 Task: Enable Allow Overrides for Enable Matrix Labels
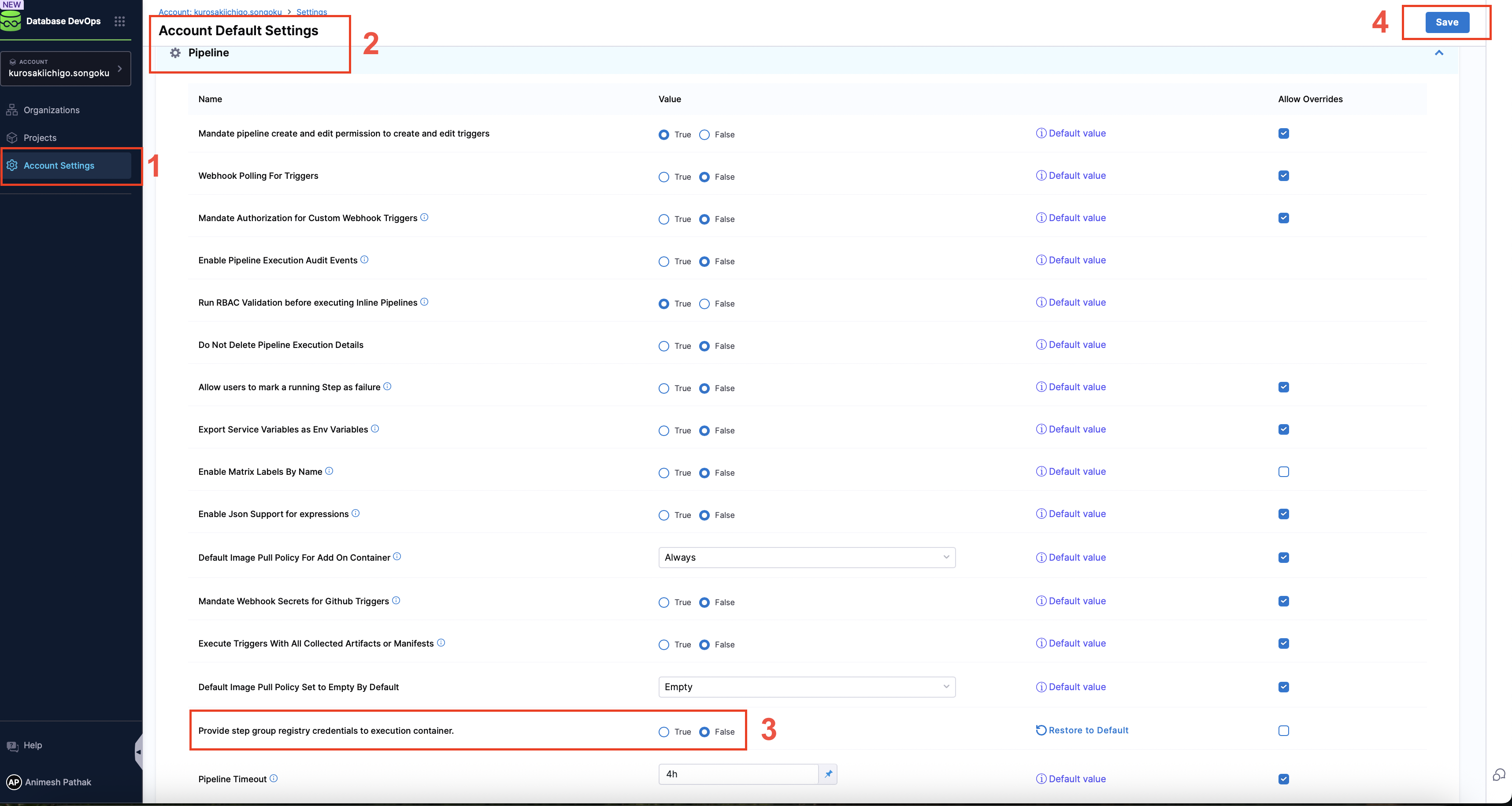[x=1283, y=472]
